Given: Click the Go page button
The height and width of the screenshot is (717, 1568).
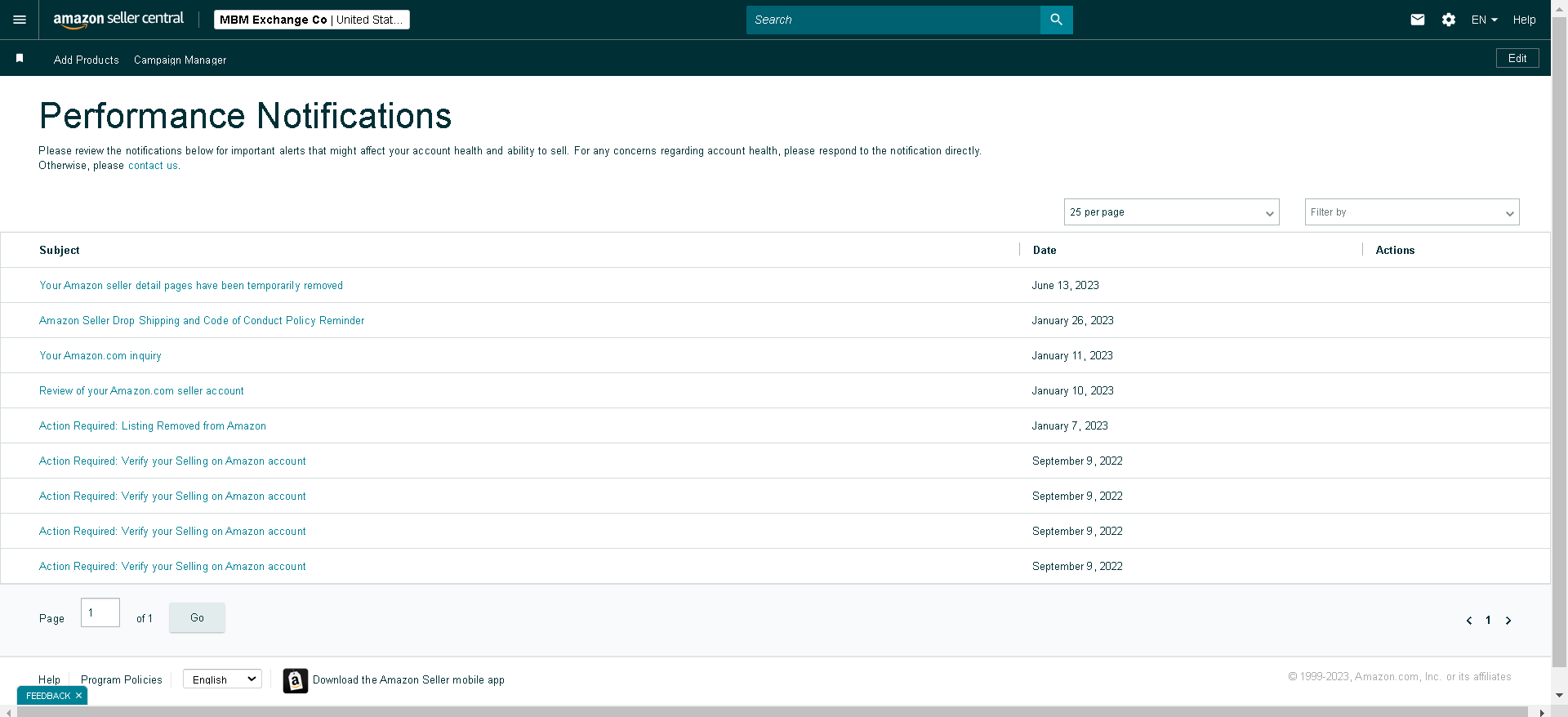Looking at the screenshot, I should click(197, 617).
